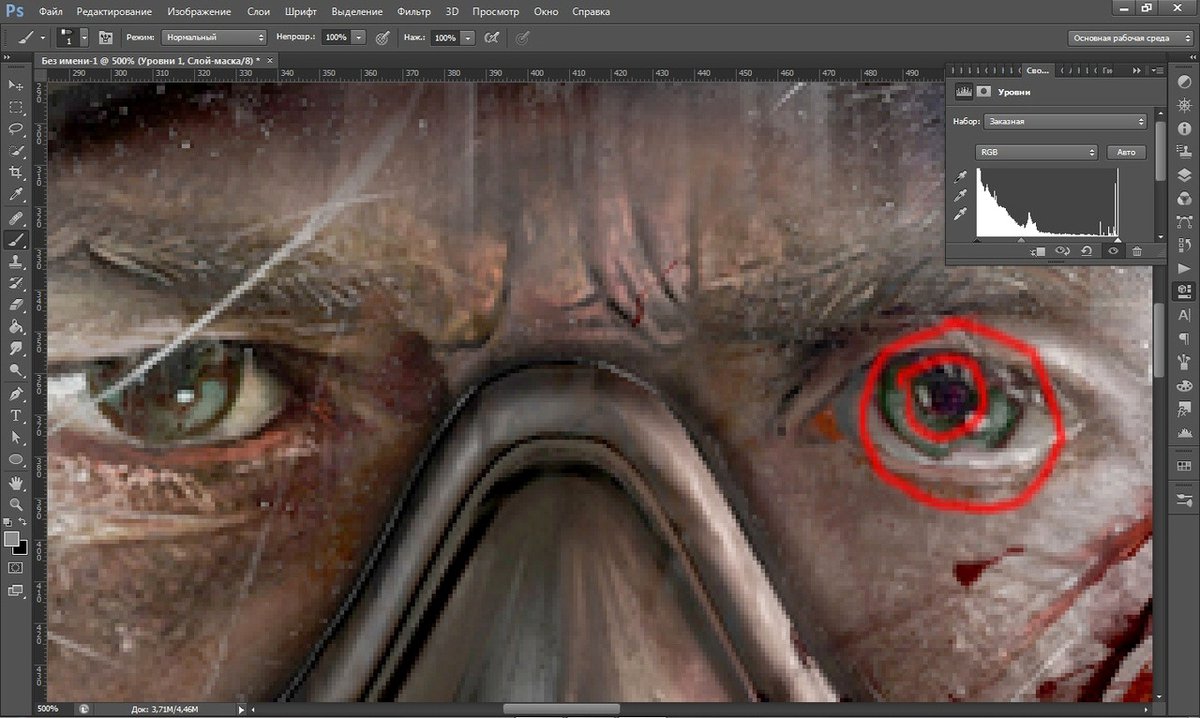
Task: Click the black point eyedropper in Levels
Action: tap(962, 177)
